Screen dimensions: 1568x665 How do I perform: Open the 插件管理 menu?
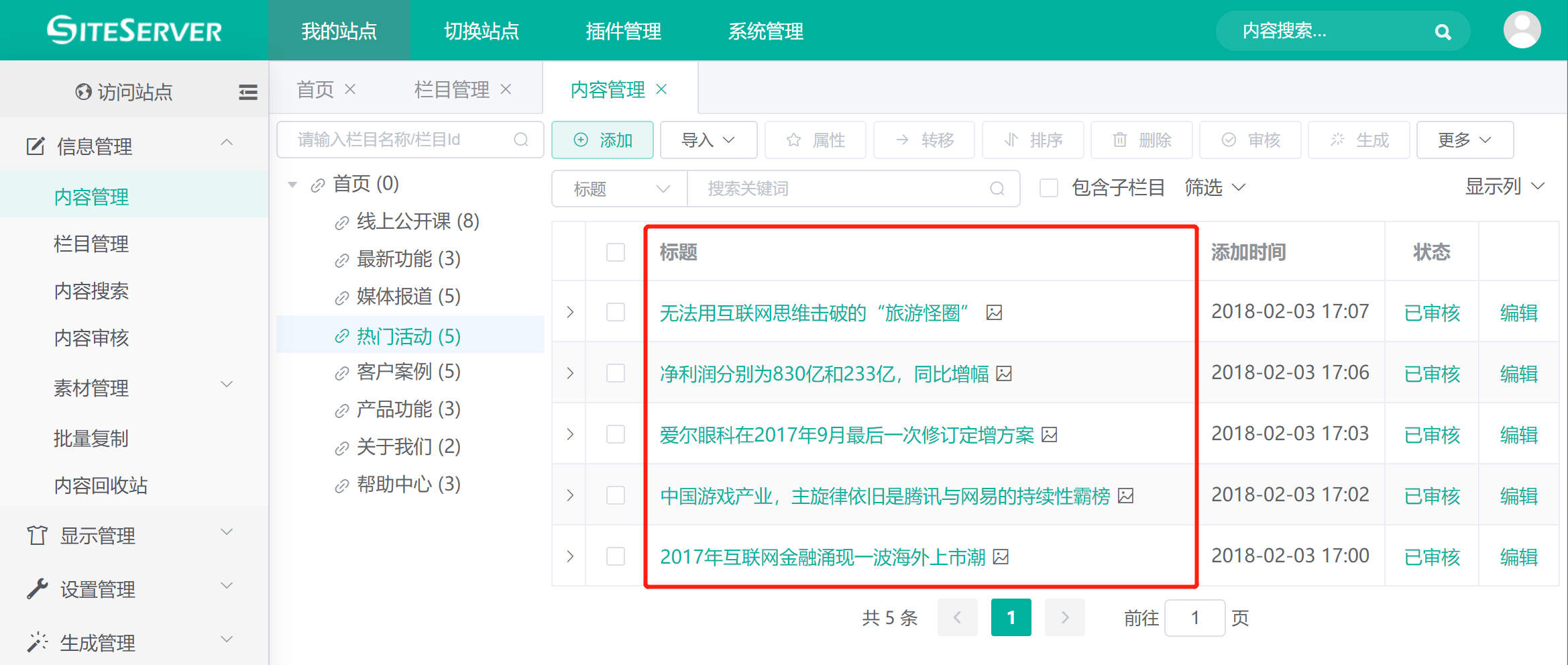point(623,31)
